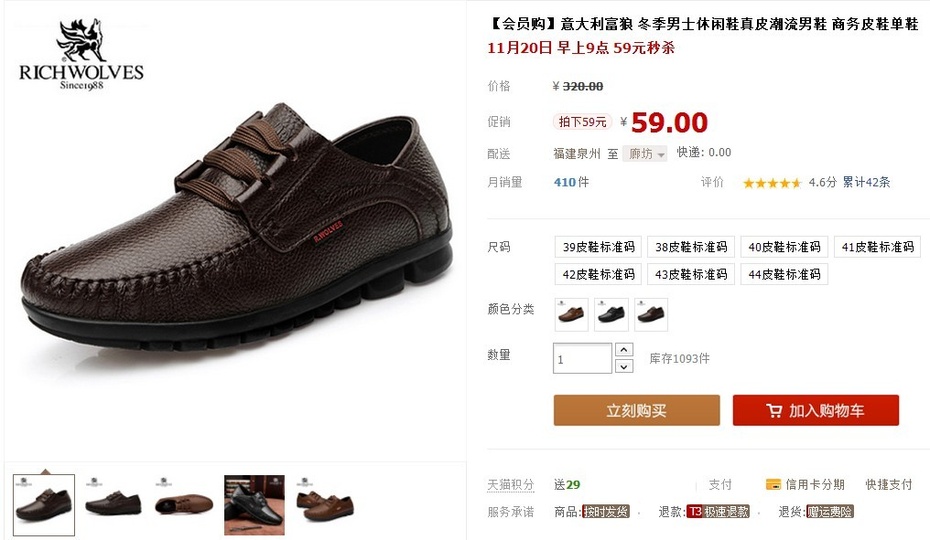Click the 极速退款 refund service badge
The width and height of the screenshot is (930, 540).
click(718, 512)
